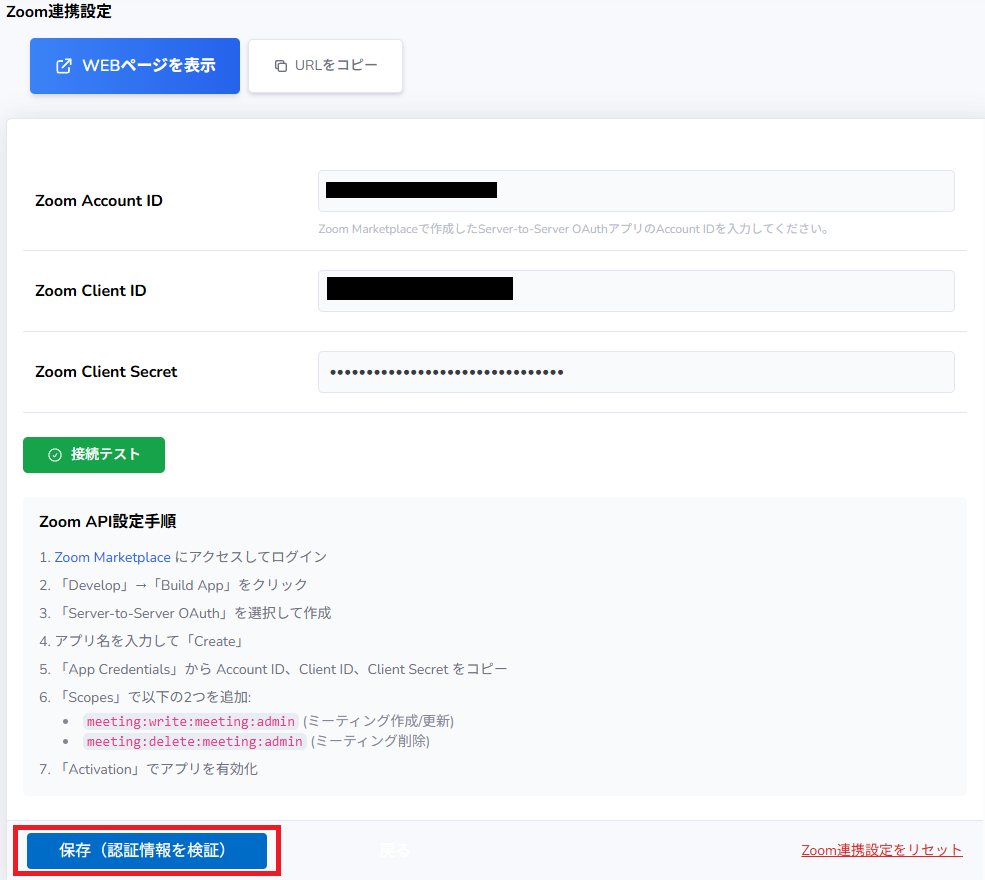Viewport: 985px width, 880px height.
Task: Focus the Zoom Client ID input field
Action: (720, 291)
